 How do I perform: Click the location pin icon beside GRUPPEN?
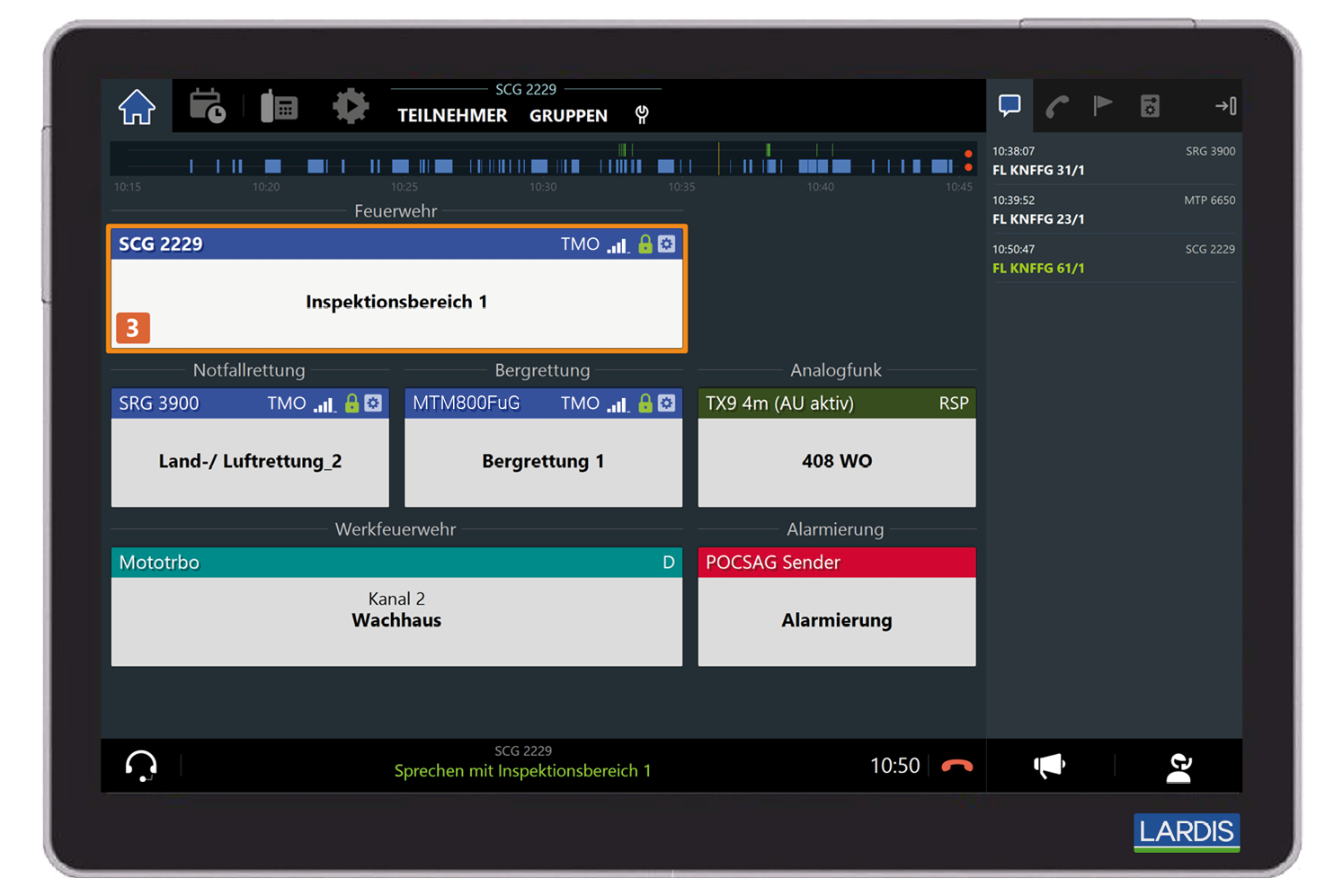coord(642,115)
